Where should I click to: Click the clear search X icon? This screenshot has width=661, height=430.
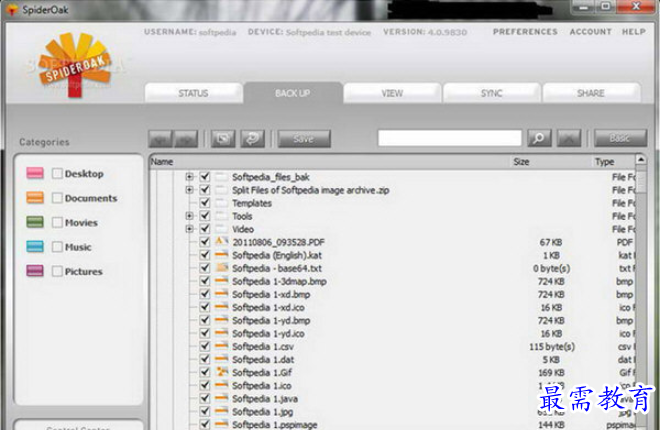click(569, 138)
